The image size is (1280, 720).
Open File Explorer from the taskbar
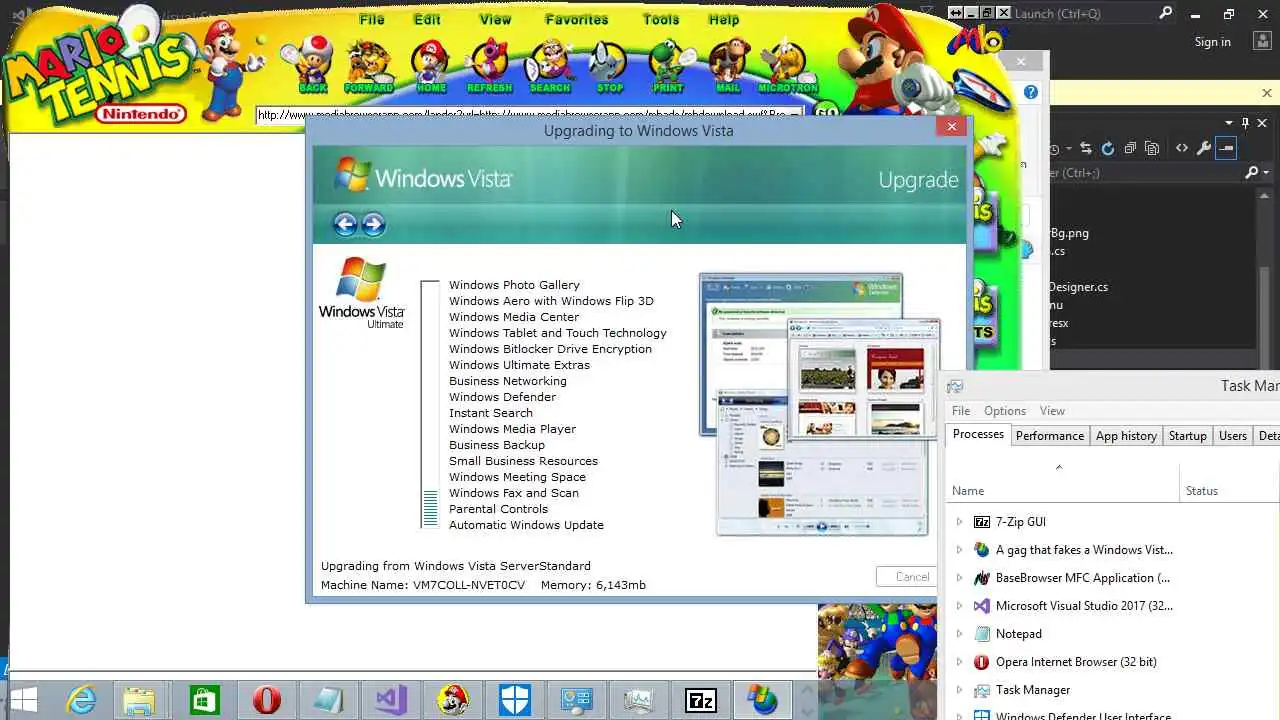pyautogui.click(x=142, y=700)
